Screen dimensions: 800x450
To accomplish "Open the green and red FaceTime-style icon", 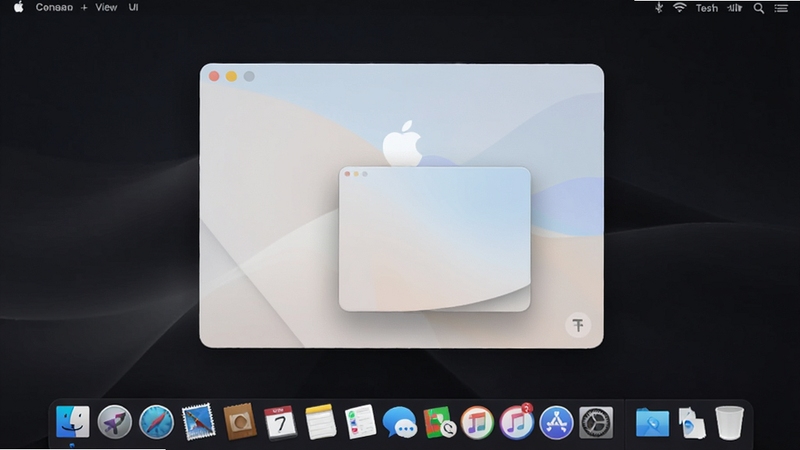I will pyautogui.click(x=439, y=422).
